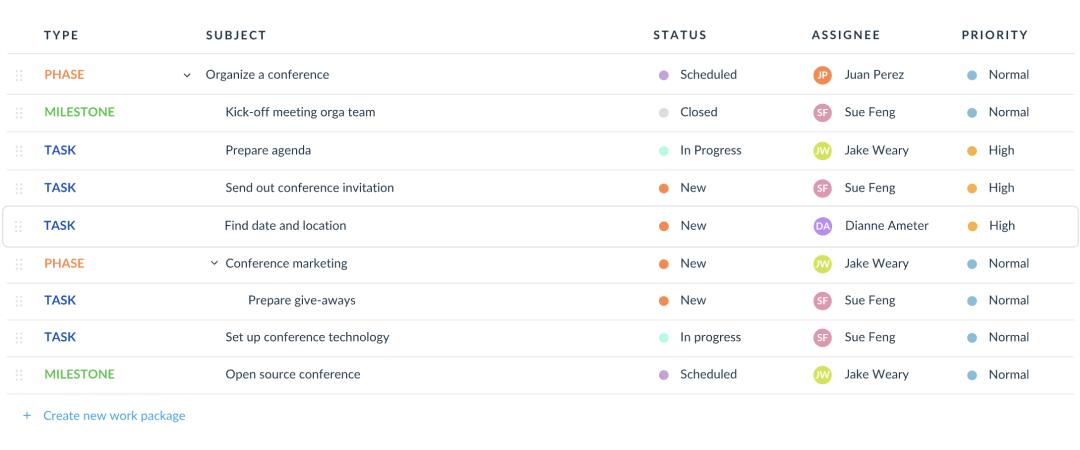Click the In Progress status dot for Prepare agenda

click(x=664, y=151)
